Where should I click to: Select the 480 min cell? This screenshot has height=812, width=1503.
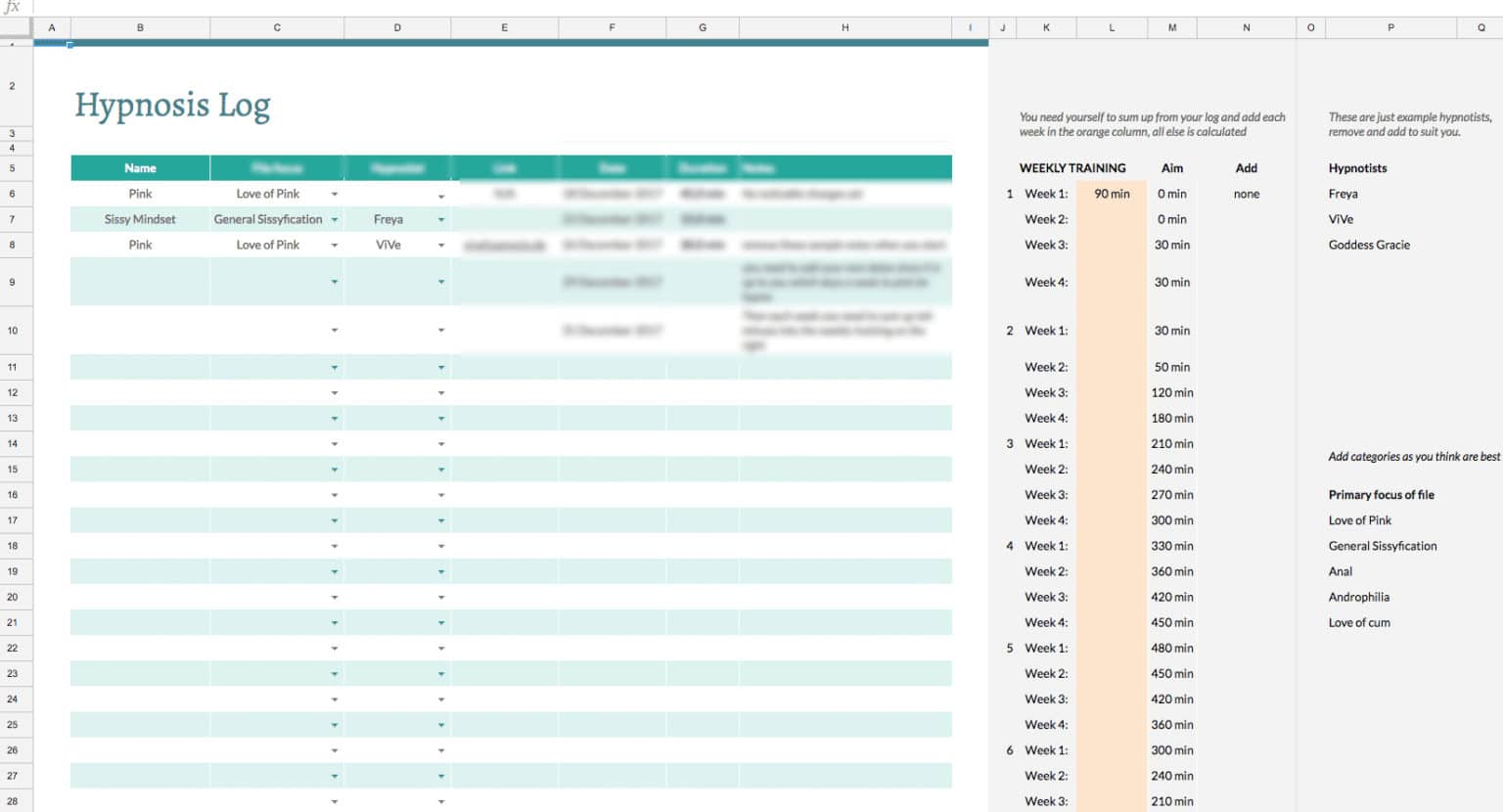pos(1171,648)
